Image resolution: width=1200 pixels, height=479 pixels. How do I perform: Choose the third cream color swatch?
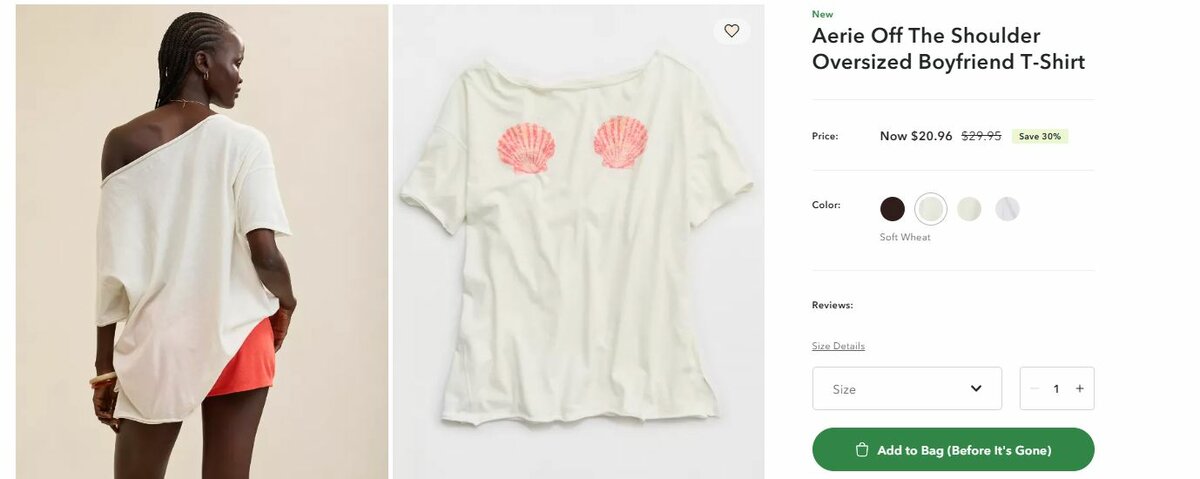click(969, 209)
